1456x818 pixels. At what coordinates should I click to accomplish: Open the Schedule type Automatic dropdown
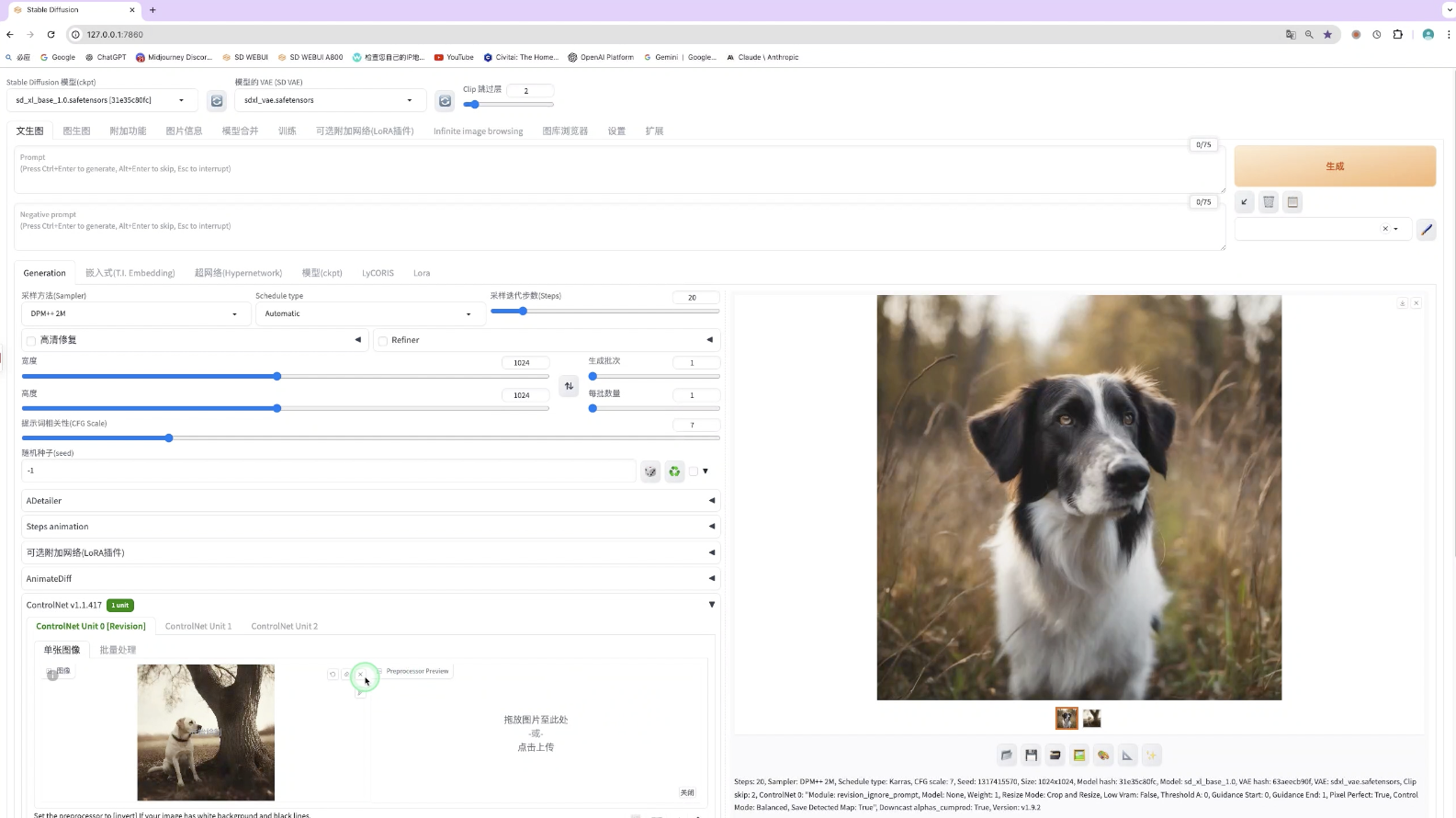point(368,313)
